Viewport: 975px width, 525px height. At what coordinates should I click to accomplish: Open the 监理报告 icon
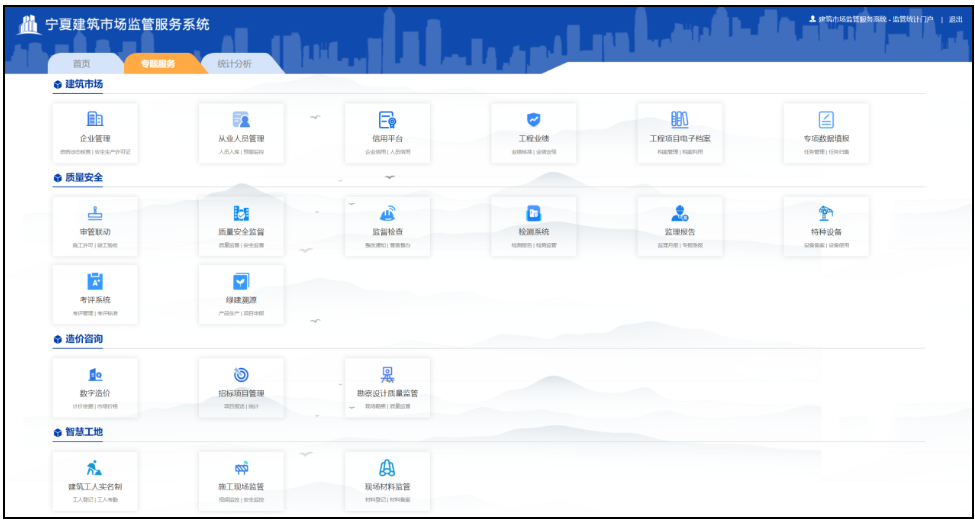(680, 213)
